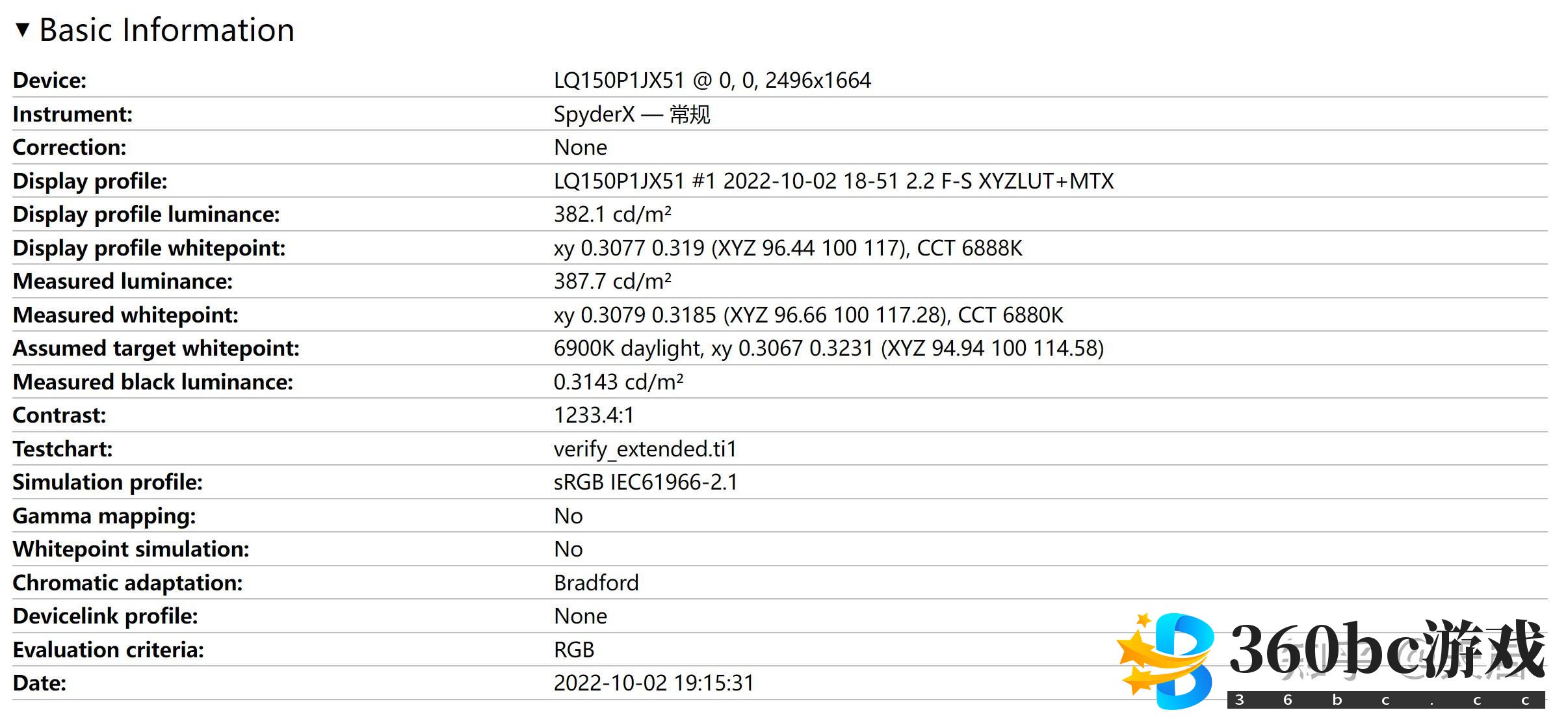
Task: Click the sRGB IEC61966-2.1 simulation profile
Action: click(646, 482)
